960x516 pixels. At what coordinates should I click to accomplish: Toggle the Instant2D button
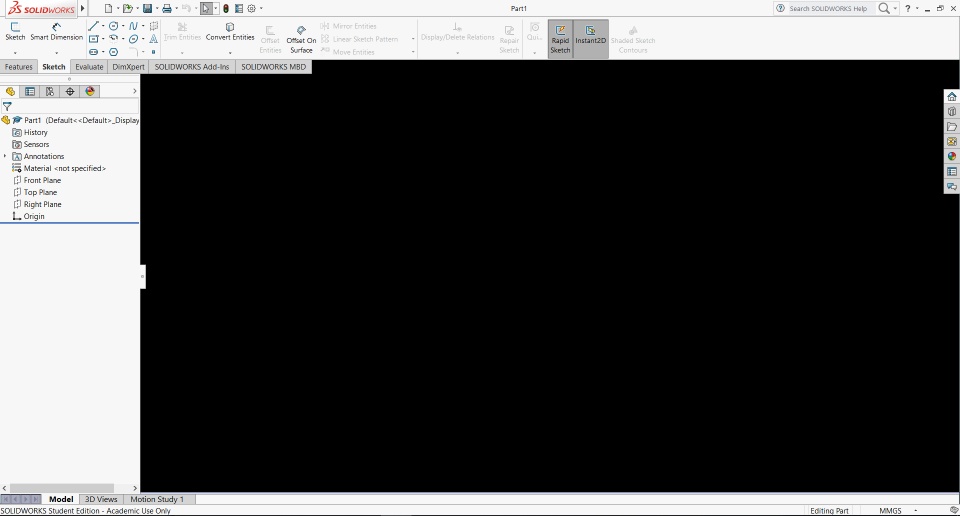(590, 39)
